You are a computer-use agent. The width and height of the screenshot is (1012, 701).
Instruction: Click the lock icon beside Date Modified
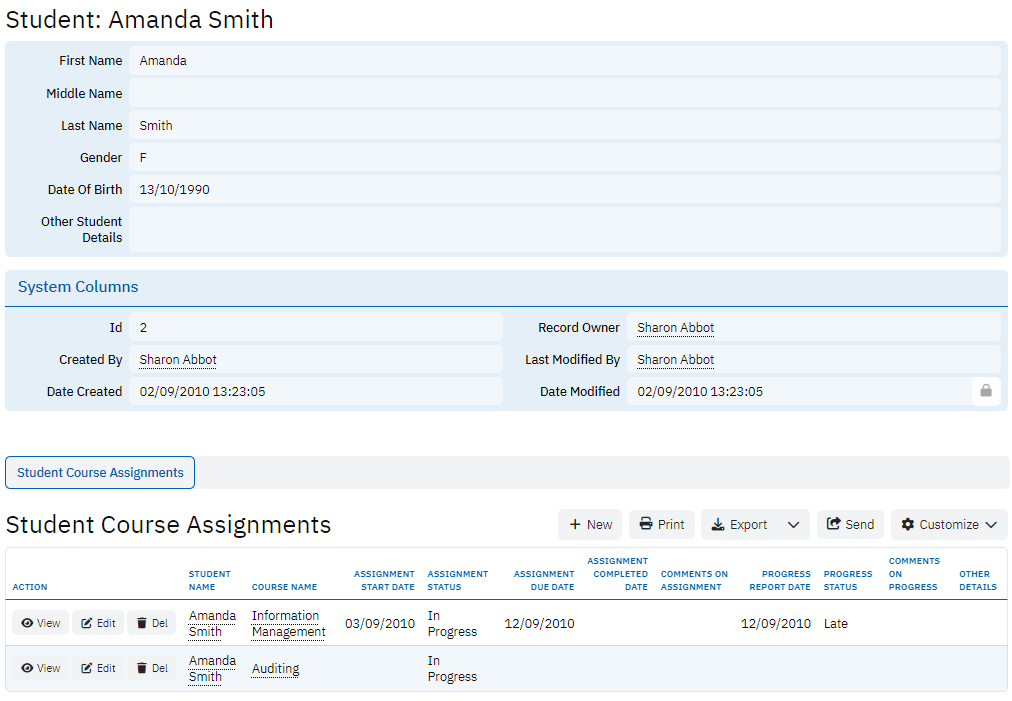click(985, 392)
